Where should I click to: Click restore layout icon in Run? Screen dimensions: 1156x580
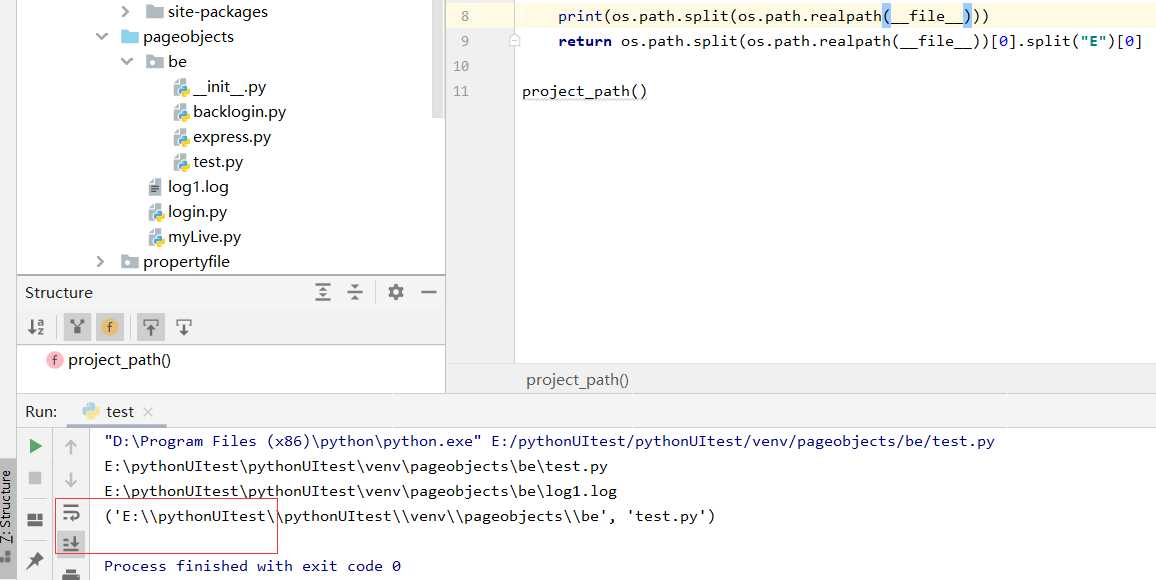pos(35,520)
